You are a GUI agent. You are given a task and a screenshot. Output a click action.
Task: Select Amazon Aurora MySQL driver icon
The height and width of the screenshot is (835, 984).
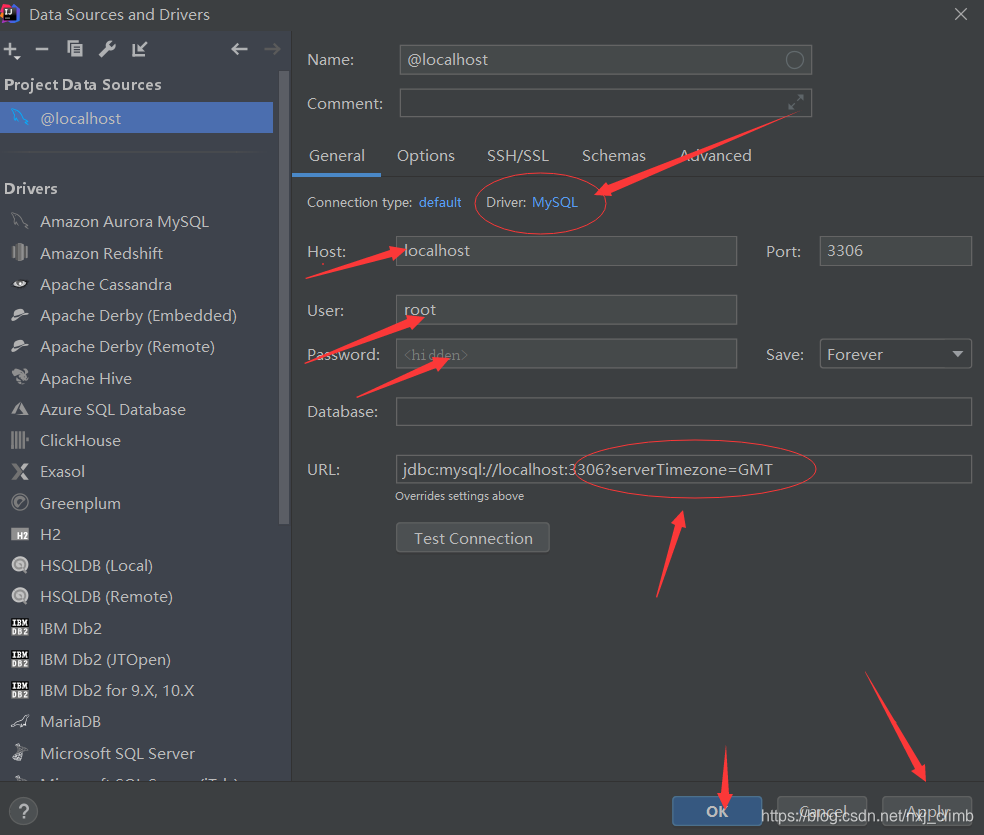coord(20,221)
